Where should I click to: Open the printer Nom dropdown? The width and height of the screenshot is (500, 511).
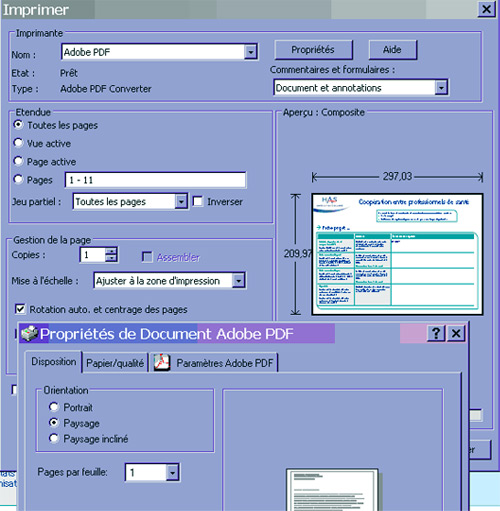251,52
